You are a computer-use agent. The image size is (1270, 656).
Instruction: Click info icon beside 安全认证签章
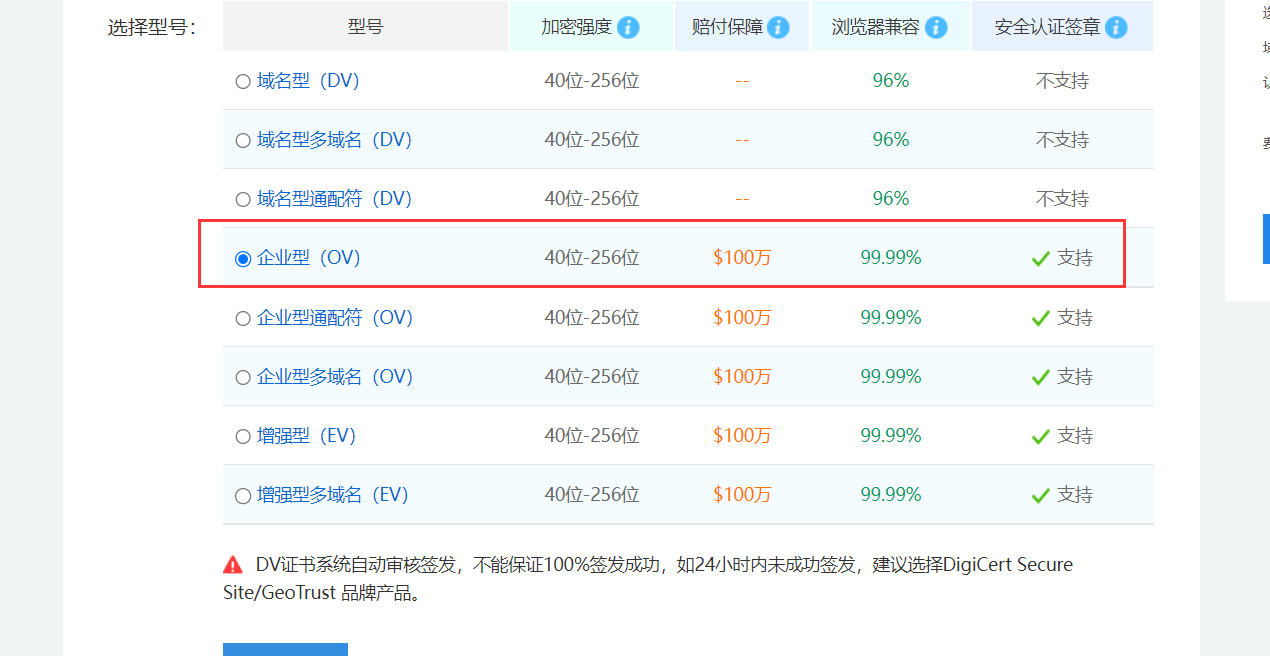(1116, 27)
